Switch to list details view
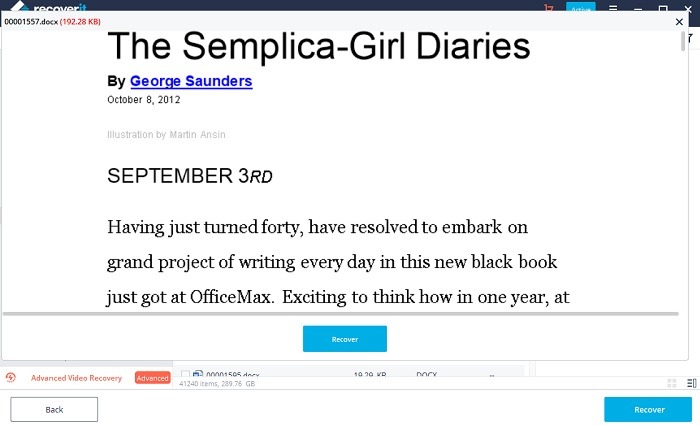700x425 pixels. [691, 384]
